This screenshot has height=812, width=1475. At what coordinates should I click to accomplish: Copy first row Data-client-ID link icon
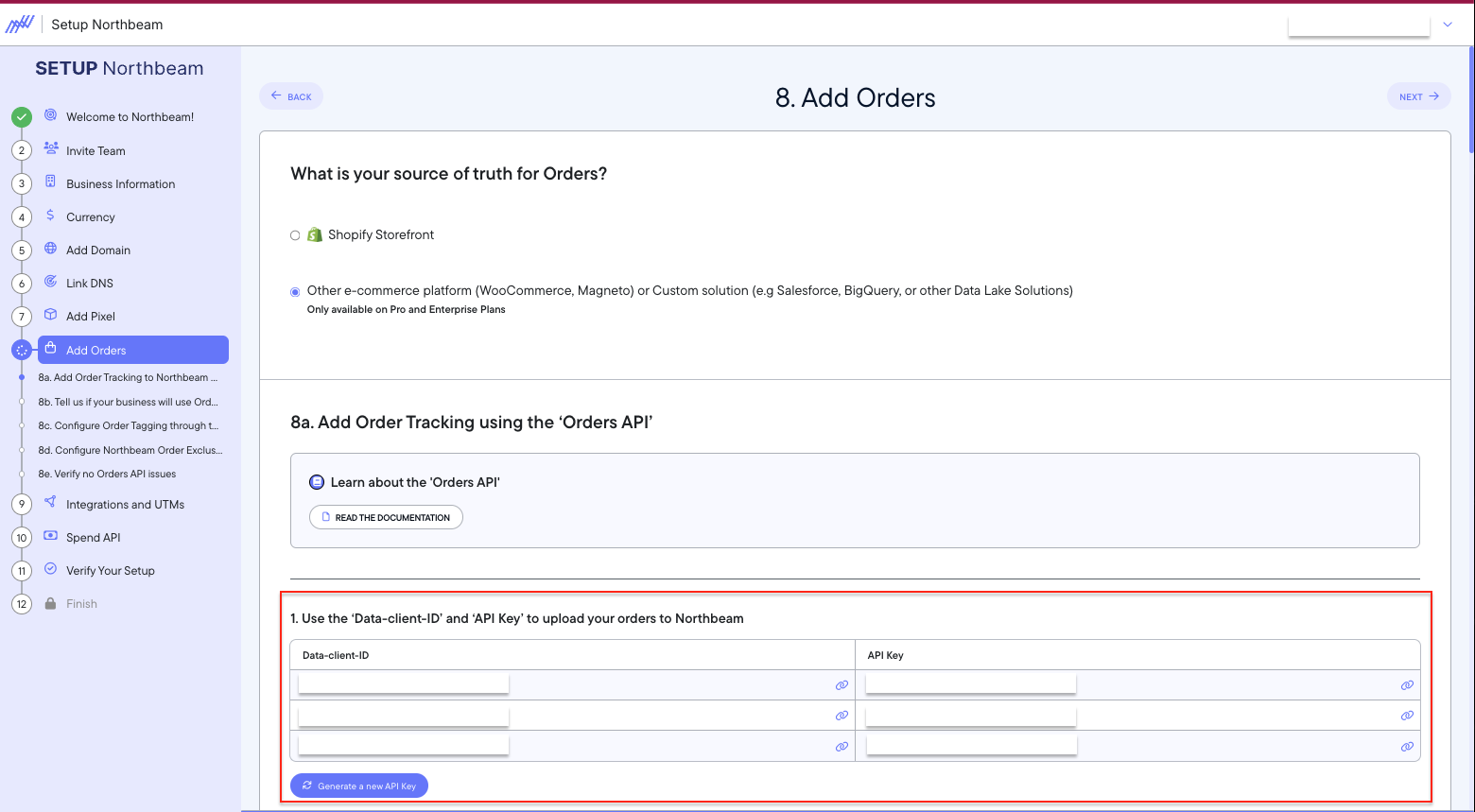pyautogui.click(x=842, y=685)
